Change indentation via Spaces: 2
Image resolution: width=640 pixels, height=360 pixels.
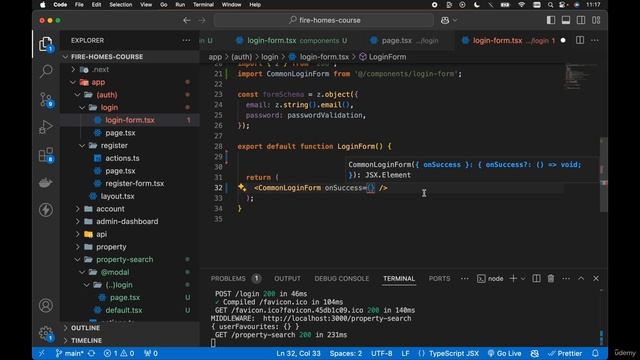click(346, 353)
